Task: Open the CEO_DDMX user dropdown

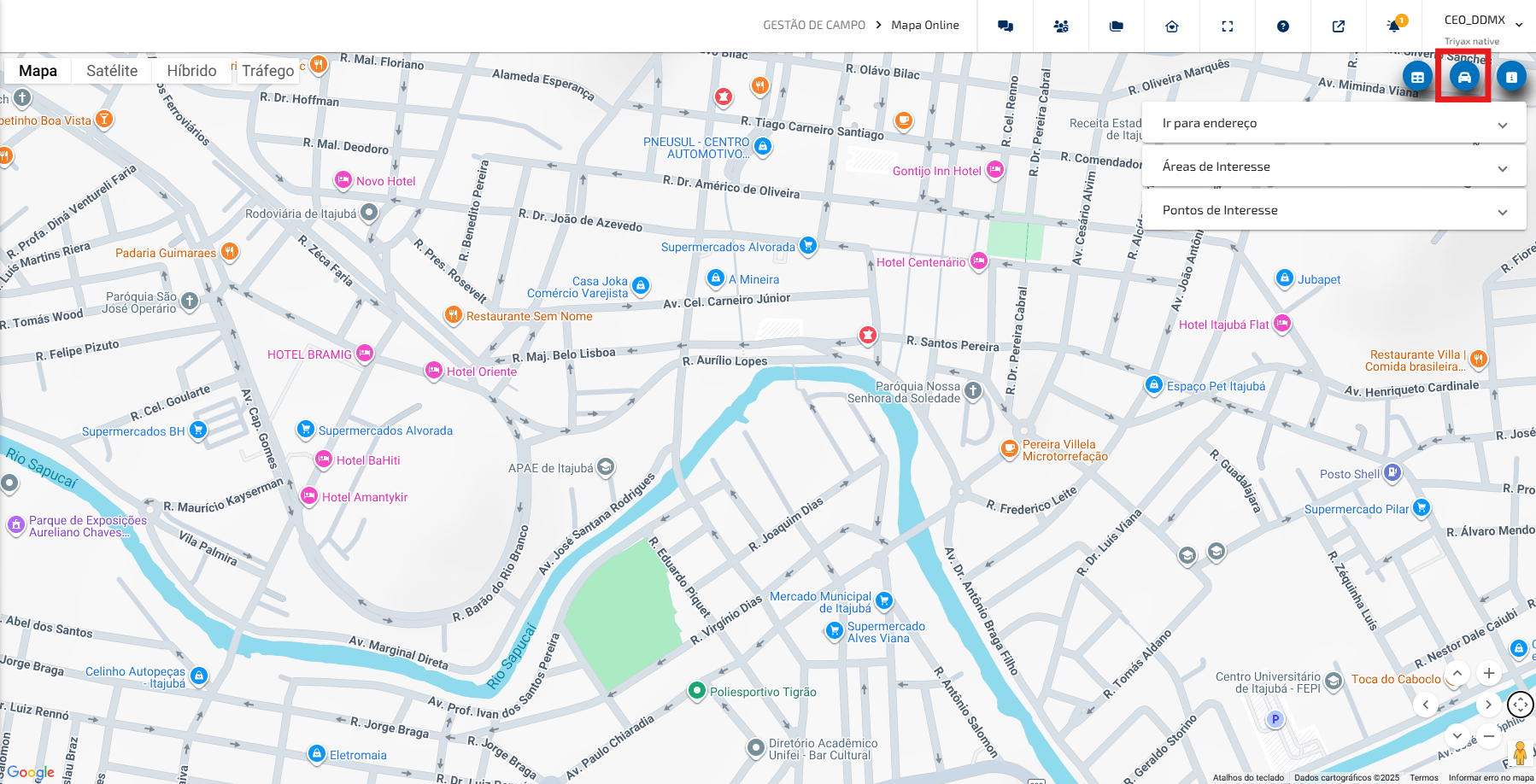Action: 1483,26
